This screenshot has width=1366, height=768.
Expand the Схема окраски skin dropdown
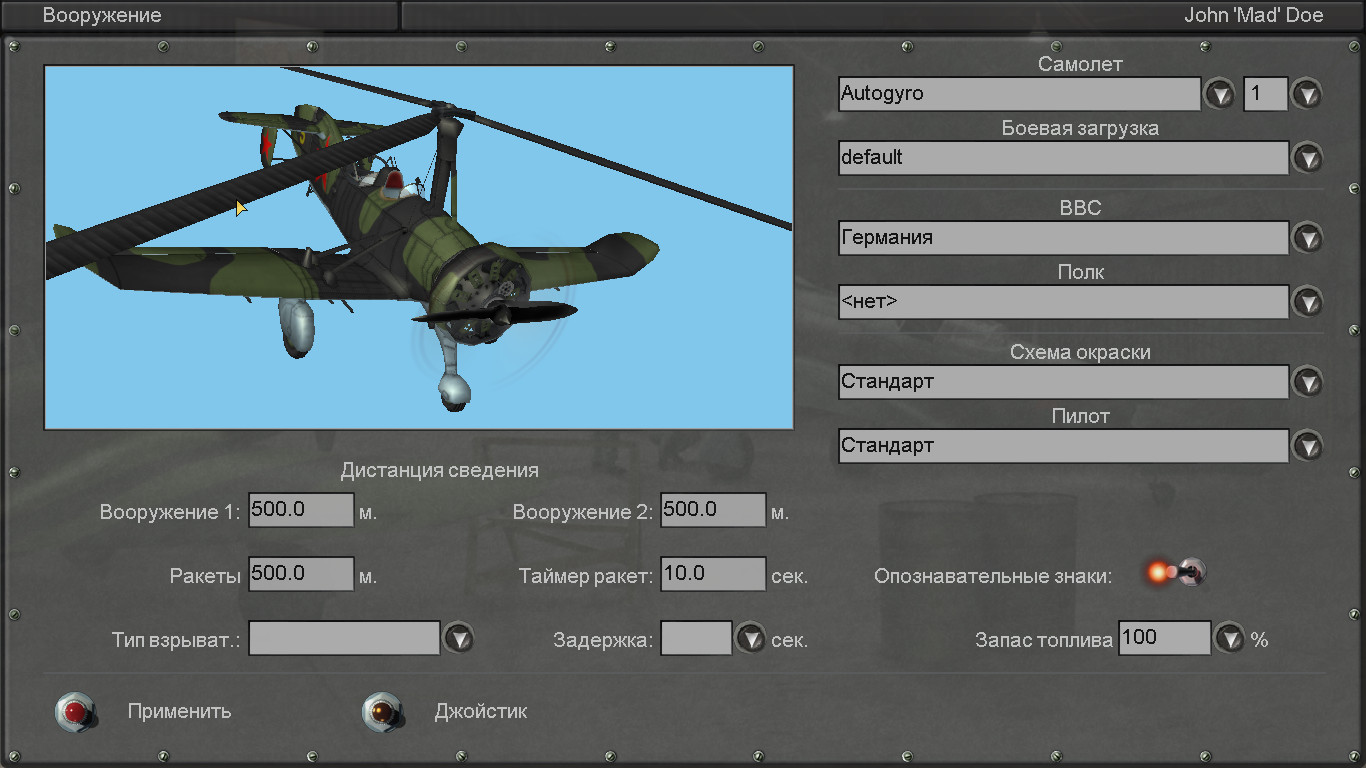1307,382
